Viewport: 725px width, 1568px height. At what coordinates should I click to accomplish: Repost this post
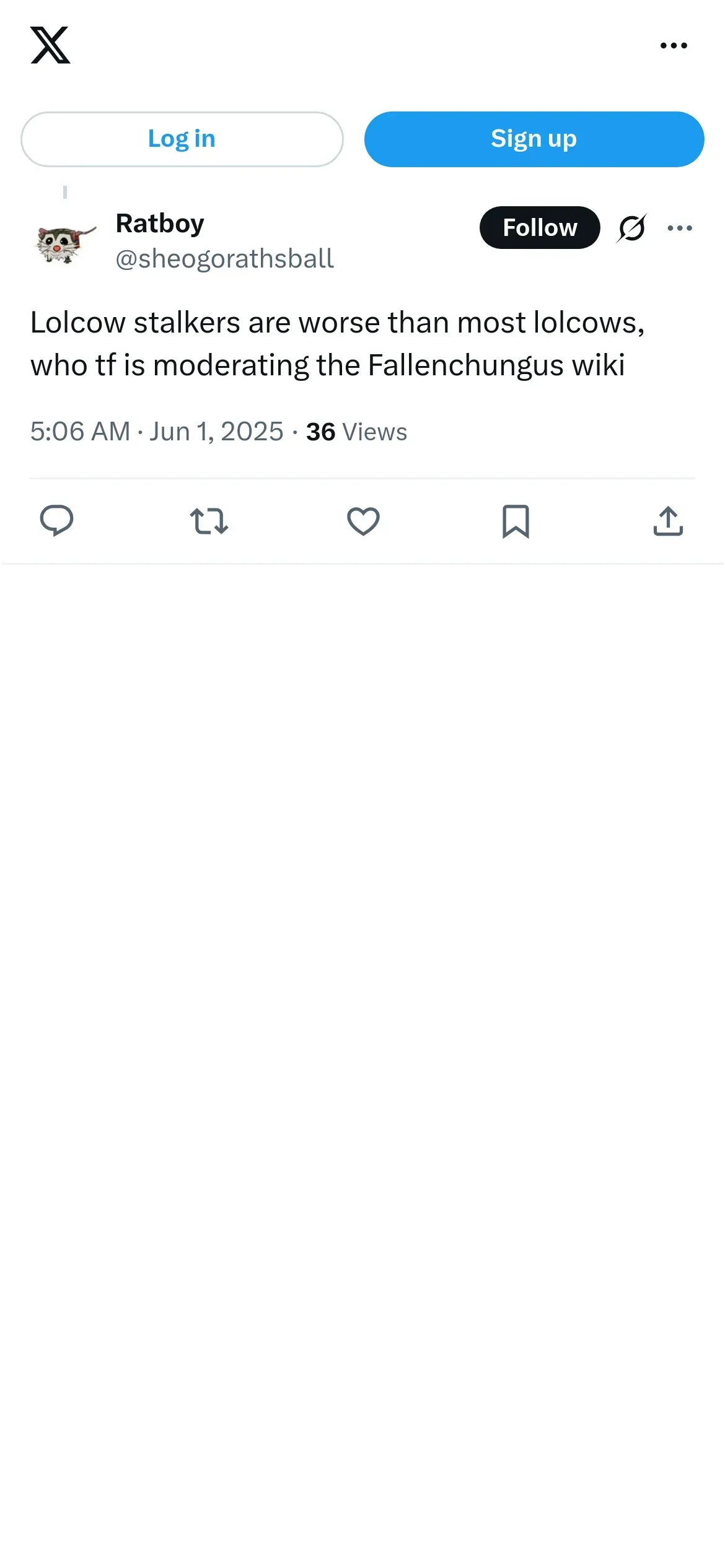pos(209,521)
